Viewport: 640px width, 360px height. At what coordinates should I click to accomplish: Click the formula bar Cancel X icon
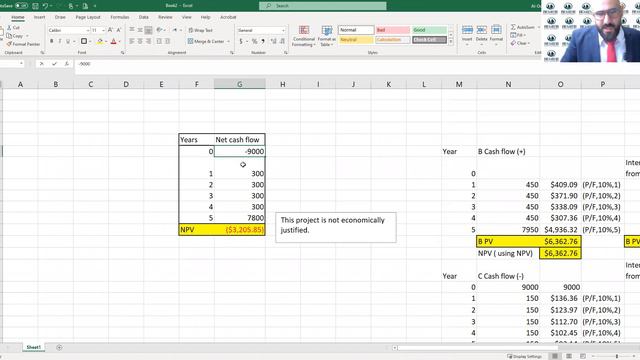click(x=41, y=64)
